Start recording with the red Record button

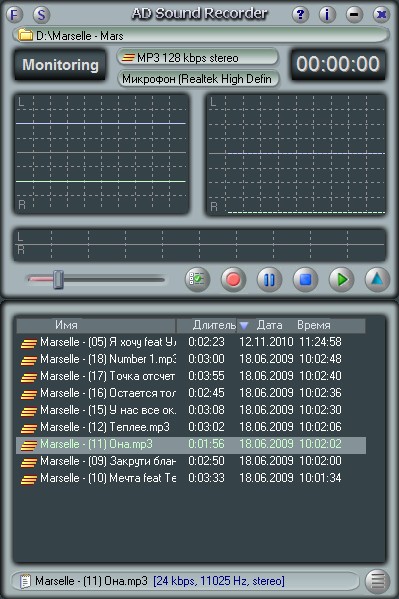[x=233, y=280]
